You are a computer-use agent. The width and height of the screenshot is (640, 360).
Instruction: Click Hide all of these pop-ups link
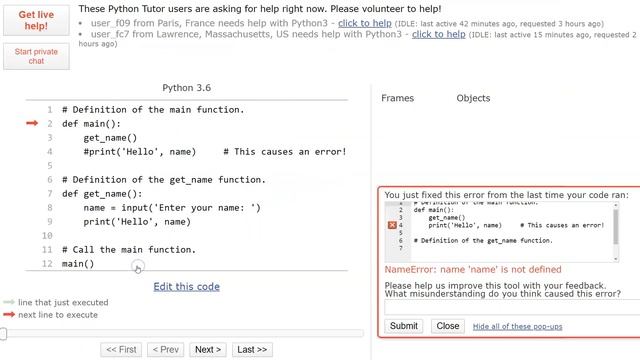pos(517,327)
